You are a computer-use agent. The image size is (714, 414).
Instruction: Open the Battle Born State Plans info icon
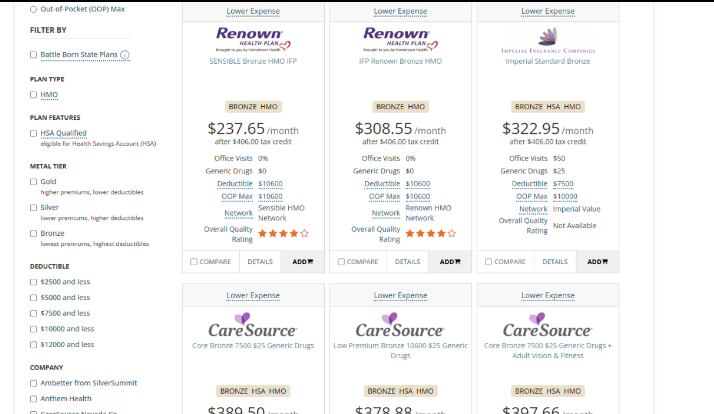[x=125, y=55]
